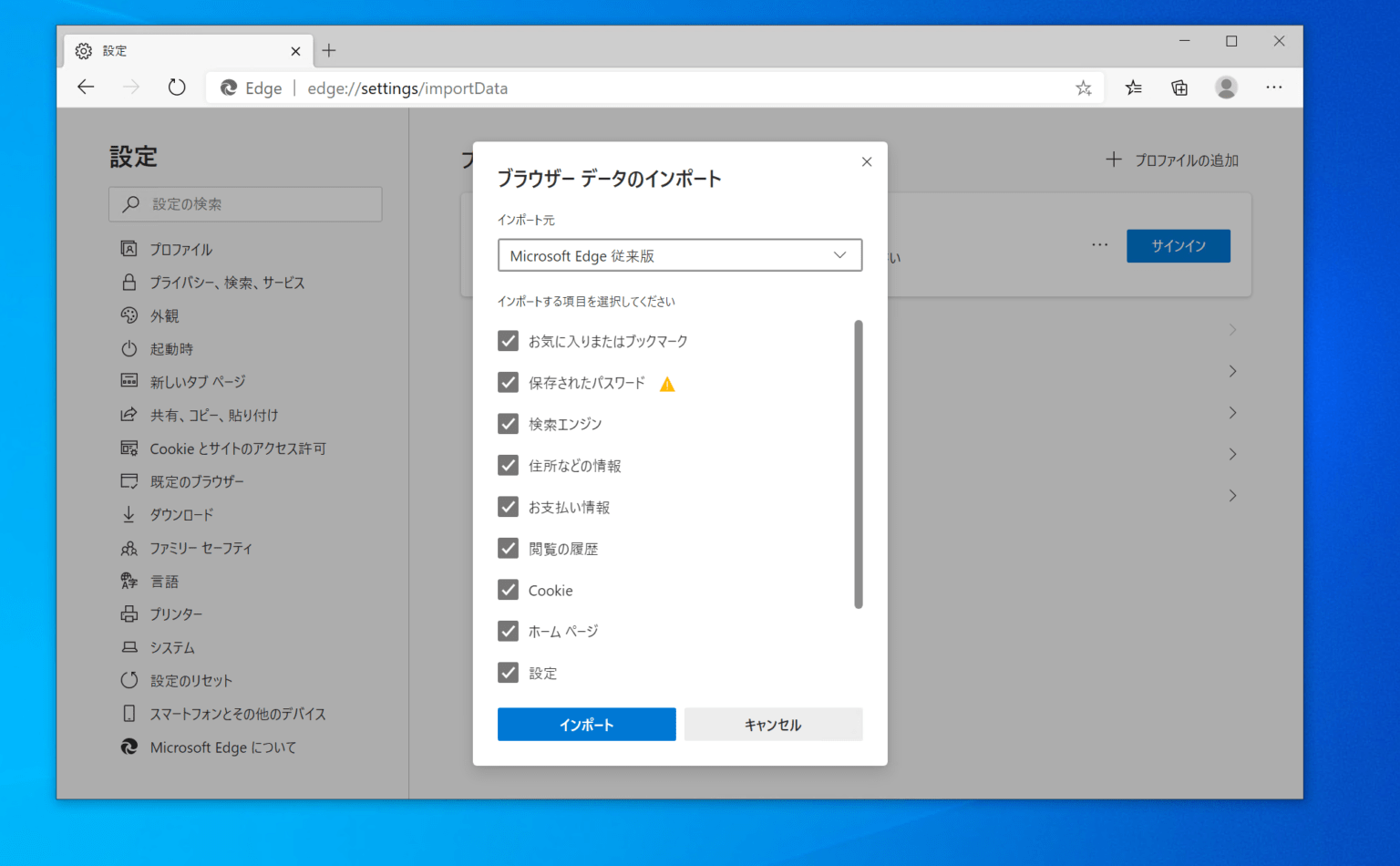The height and width of the screenshot is (866, 1400).
Task: Select the プライバシー、検索、サービス sidebar item
Action: coord(226,282)
